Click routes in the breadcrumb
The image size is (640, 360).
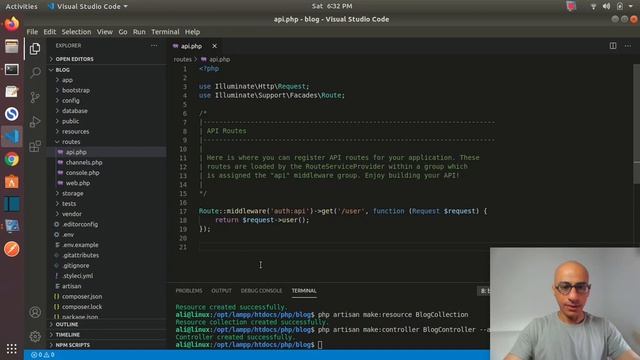(x=182, y=60)
